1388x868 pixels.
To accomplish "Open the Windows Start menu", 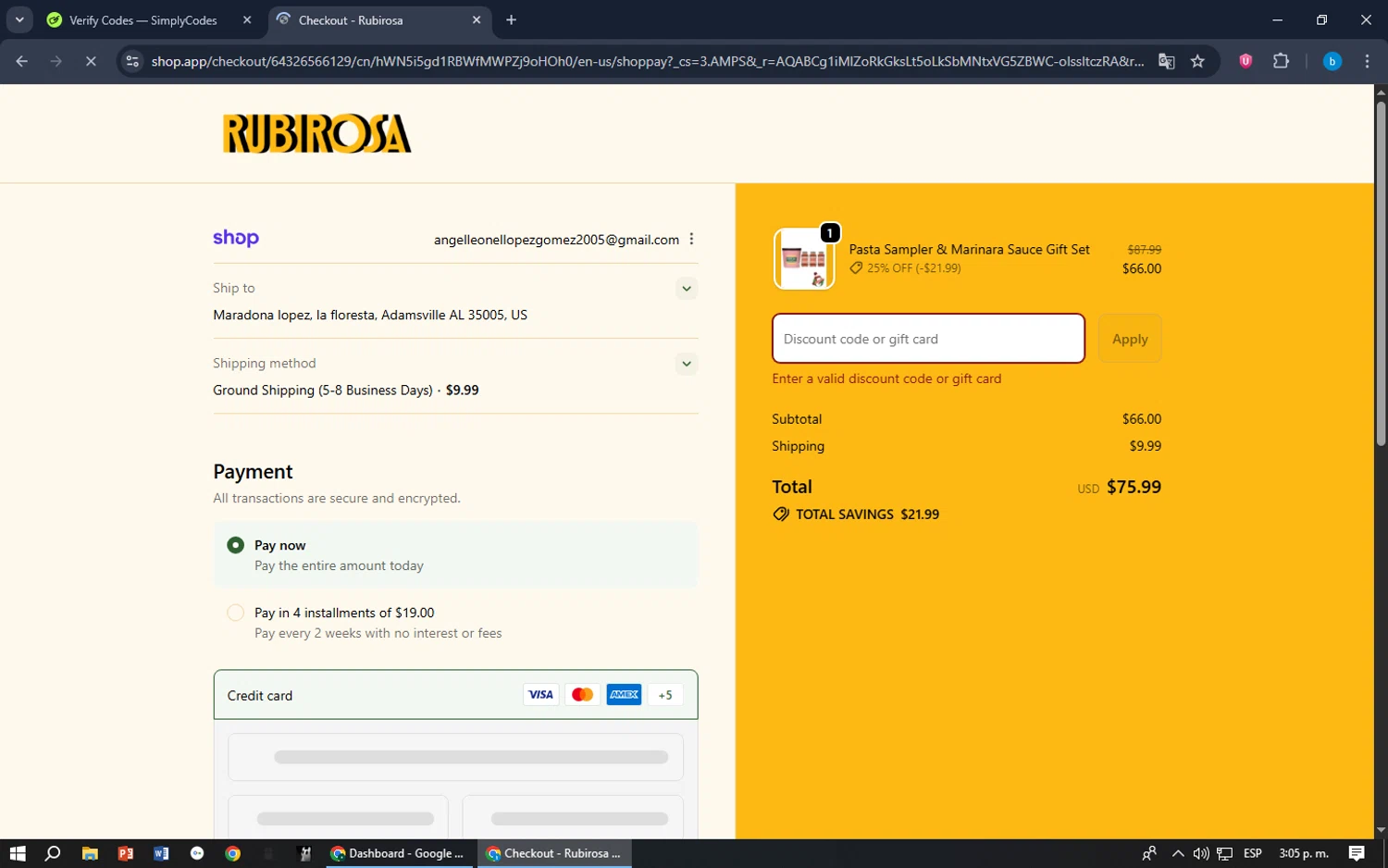I will (x=18, y=853).
